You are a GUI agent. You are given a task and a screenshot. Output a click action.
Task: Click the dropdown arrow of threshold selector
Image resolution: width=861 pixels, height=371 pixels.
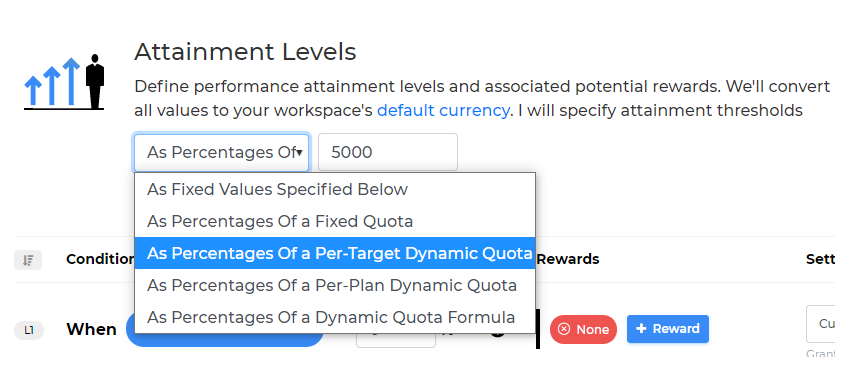click(x=300, y=152)
